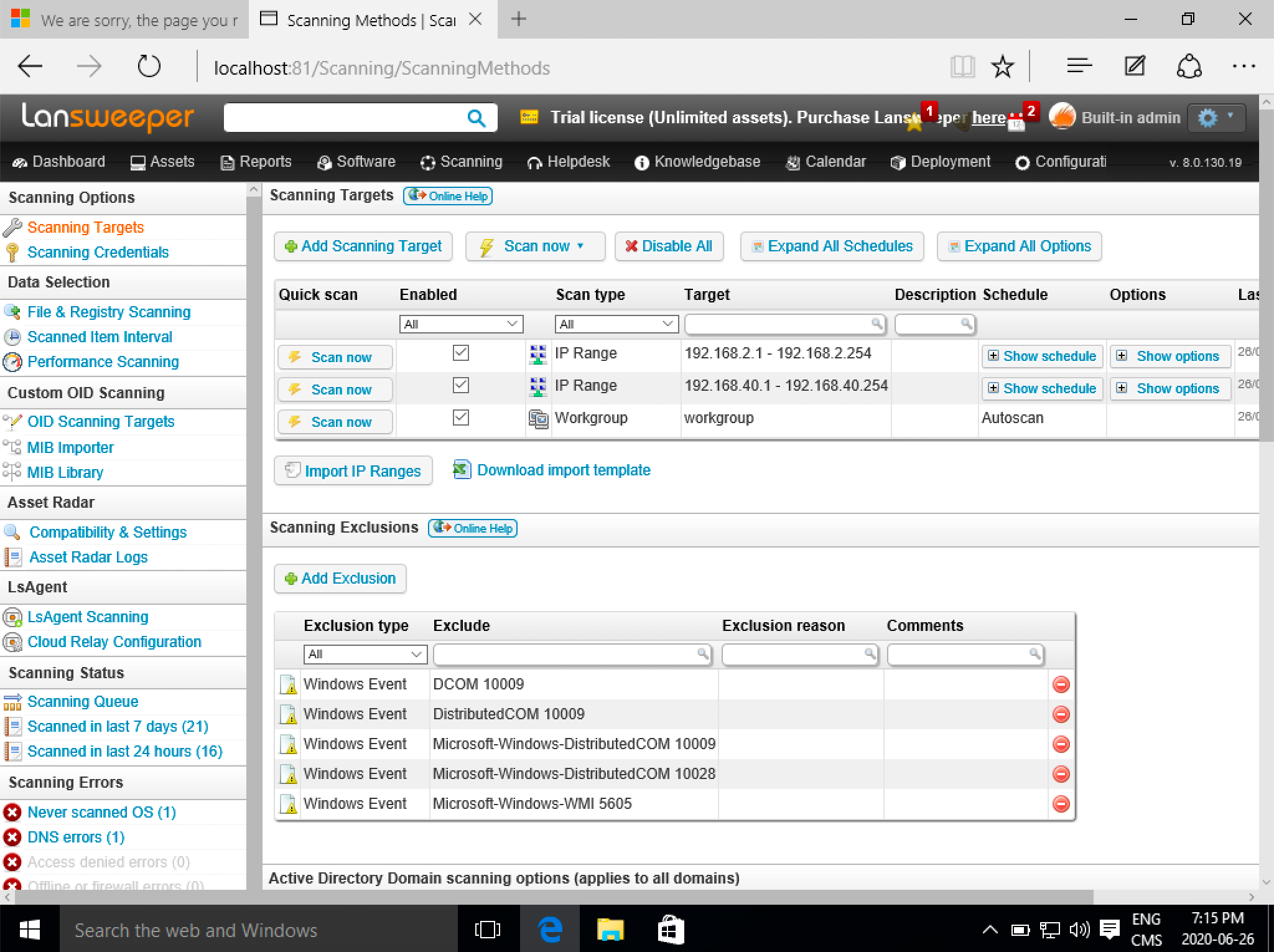The width and height of the screenshot is (1274, 952).
Task: Open the Store icon on the taskbar
Action: (x=671, y=930)
